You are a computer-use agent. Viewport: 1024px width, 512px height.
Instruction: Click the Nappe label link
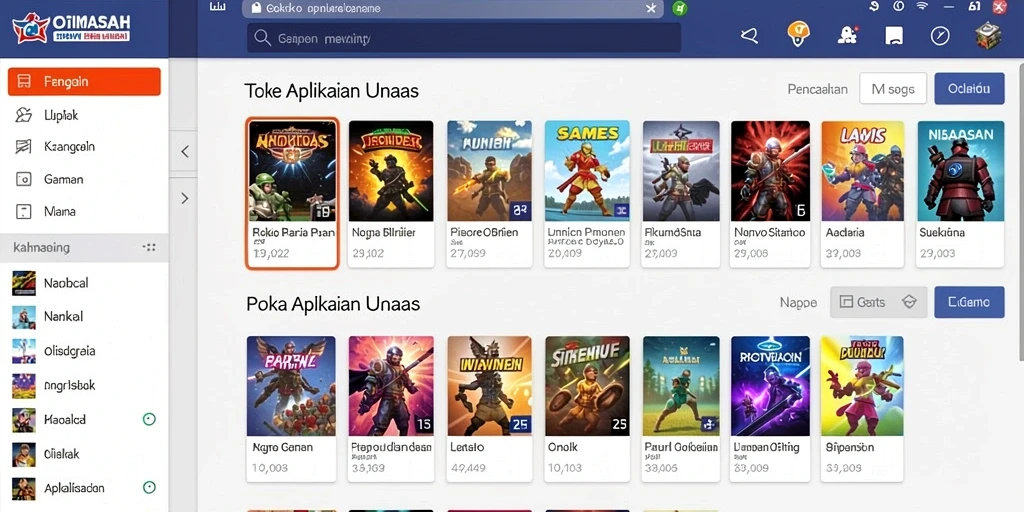tap(798, 302)
